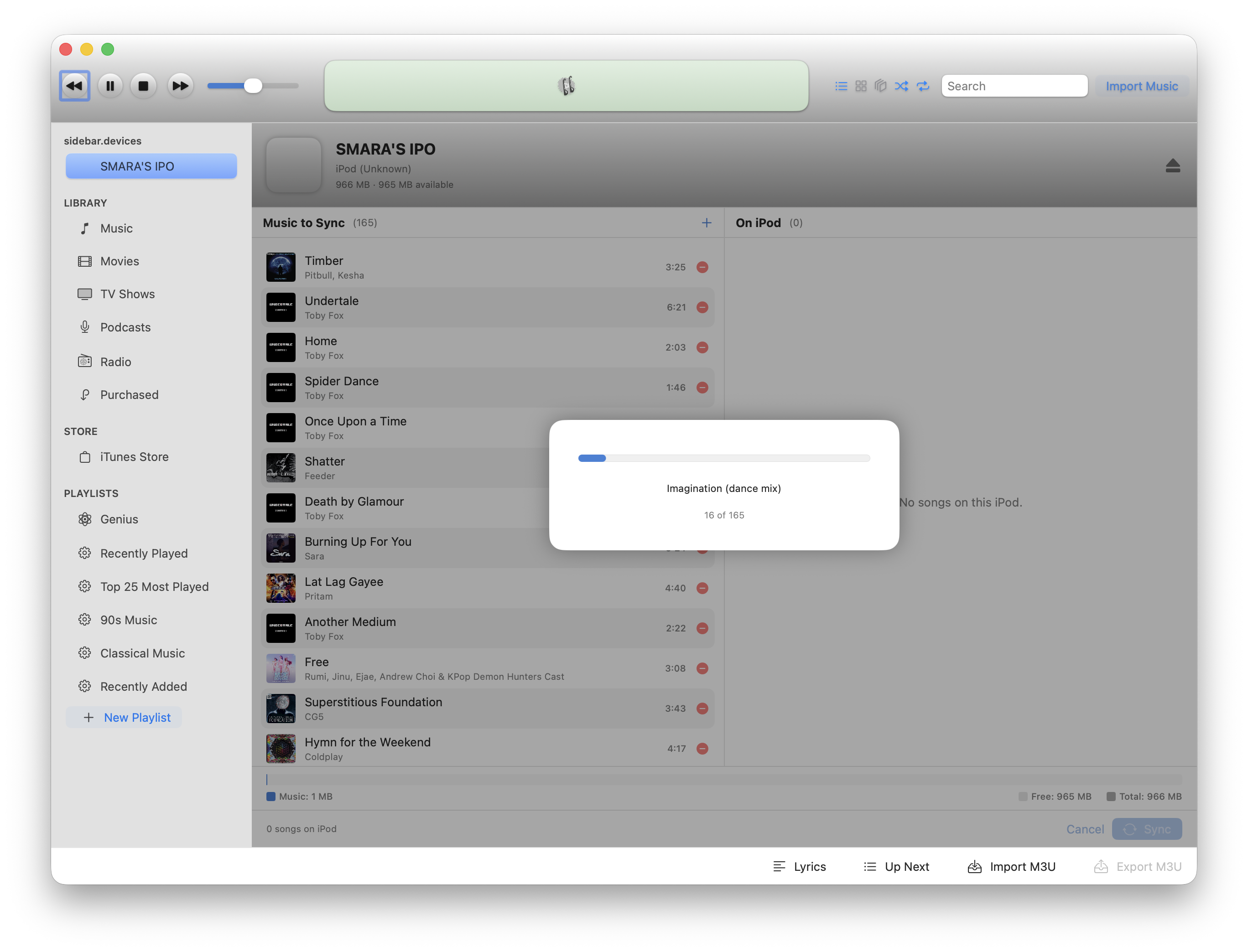Switch to list view icon
1248x952 pixels.
click(x=841, y=86)
